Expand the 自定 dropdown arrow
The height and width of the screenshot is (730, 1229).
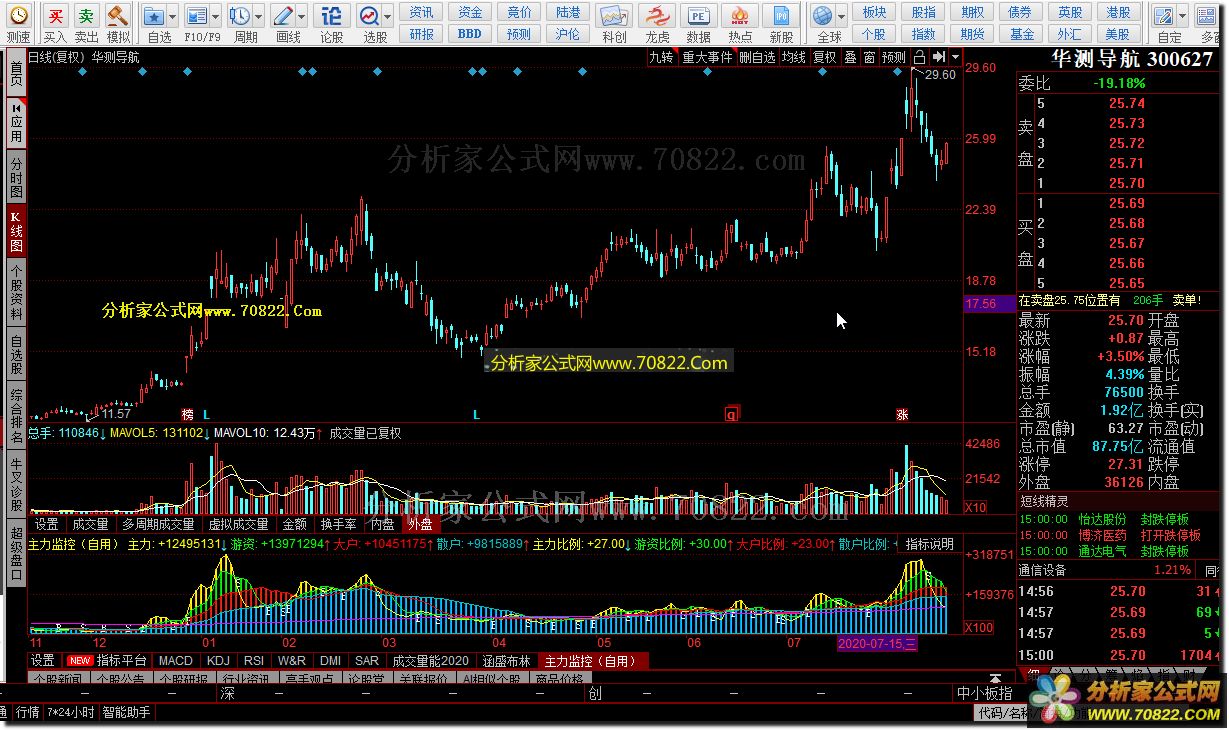point(1185,17)
